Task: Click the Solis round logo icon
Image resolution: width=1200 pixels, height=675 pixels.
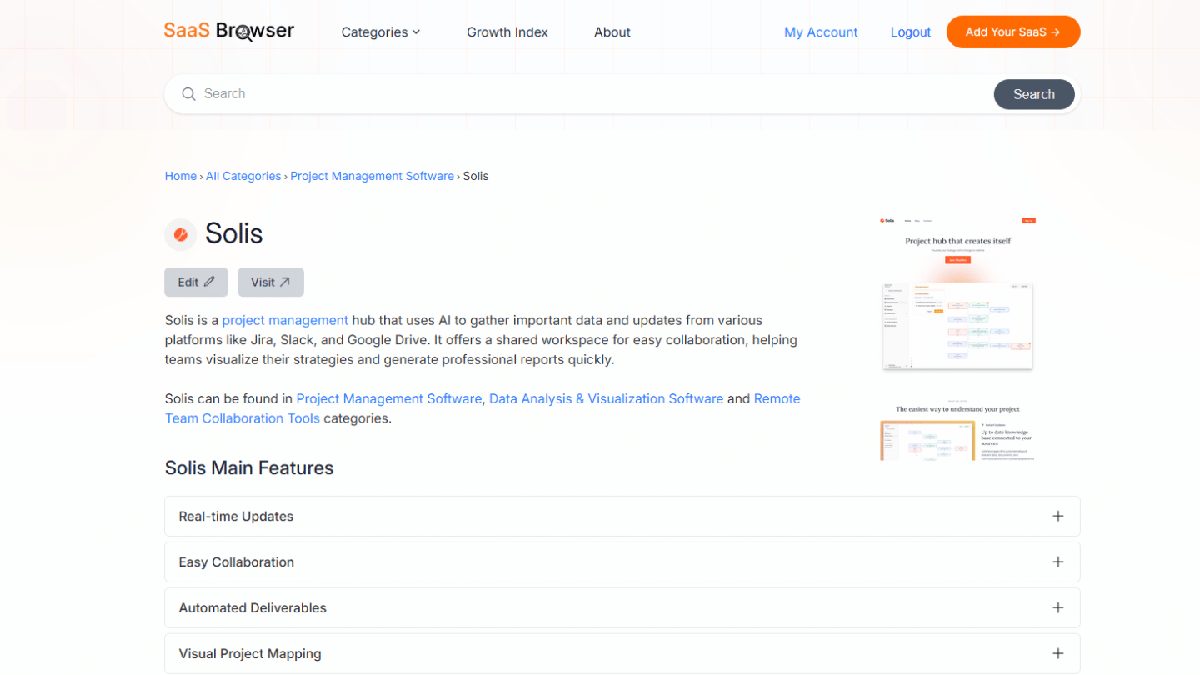Action: click(x=181, y=234)
